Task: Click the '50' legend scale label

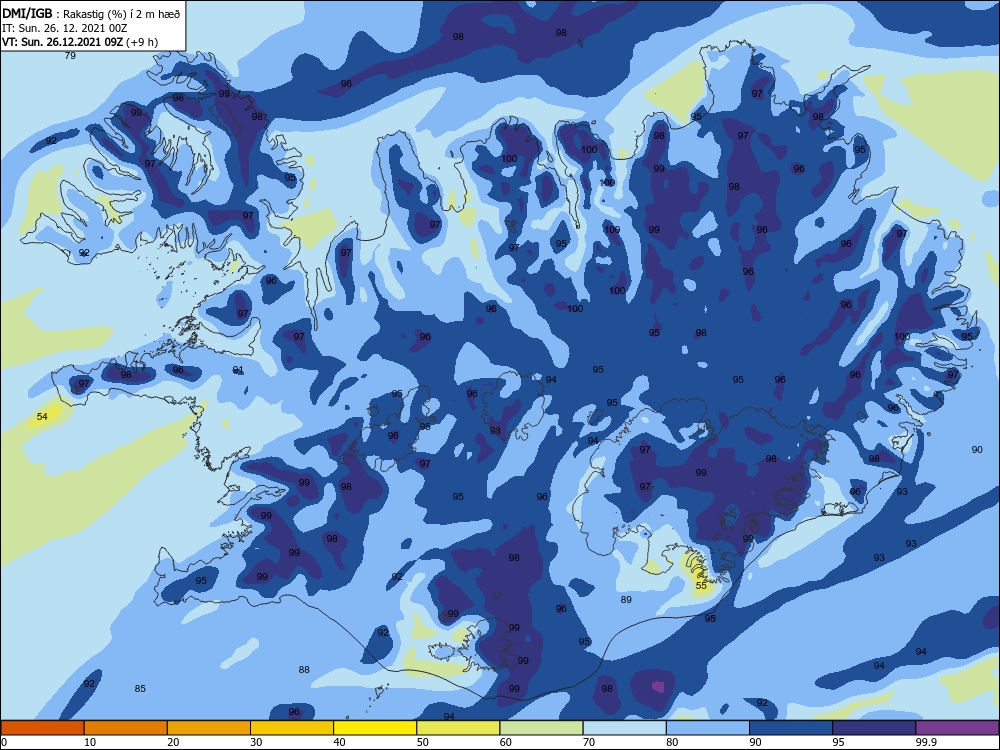Action: pos(423,742)
